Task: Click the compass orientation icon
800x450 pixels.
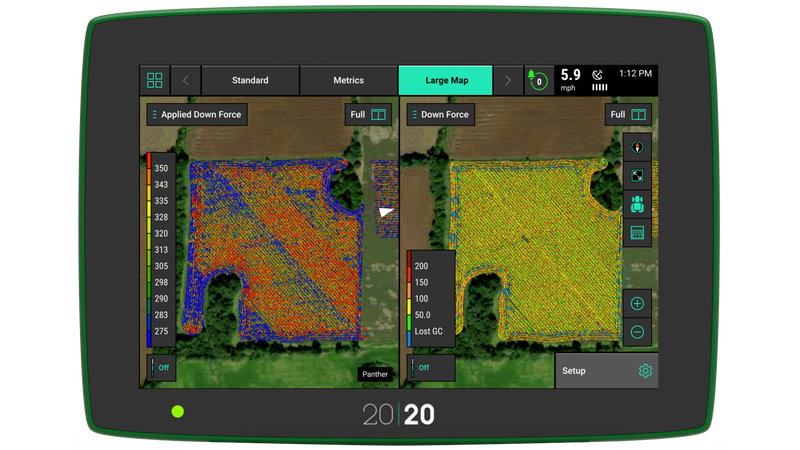Action: coord(637,147)
